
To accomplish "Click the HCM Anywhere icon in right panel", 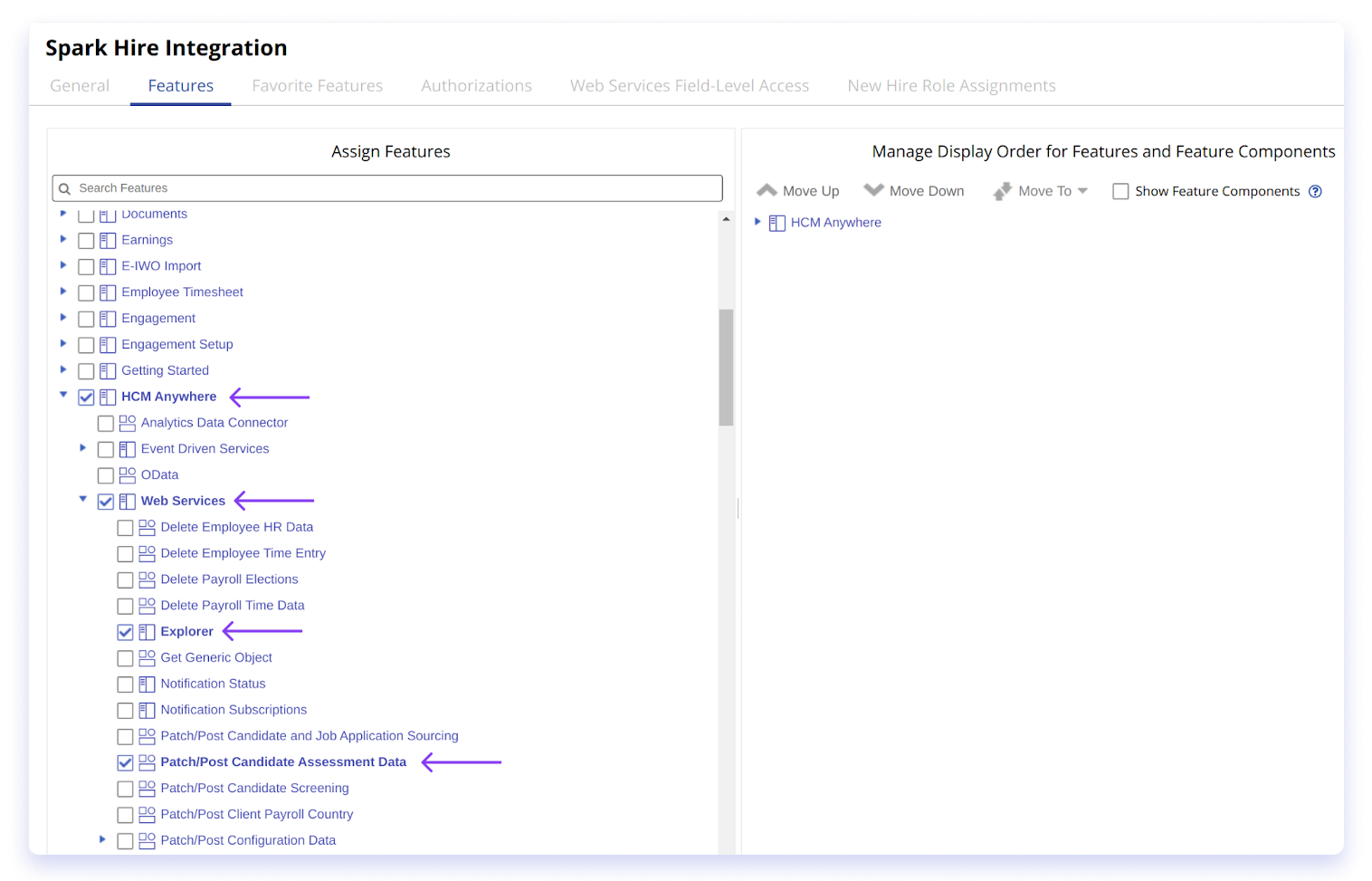I will [x=777, y=224].
